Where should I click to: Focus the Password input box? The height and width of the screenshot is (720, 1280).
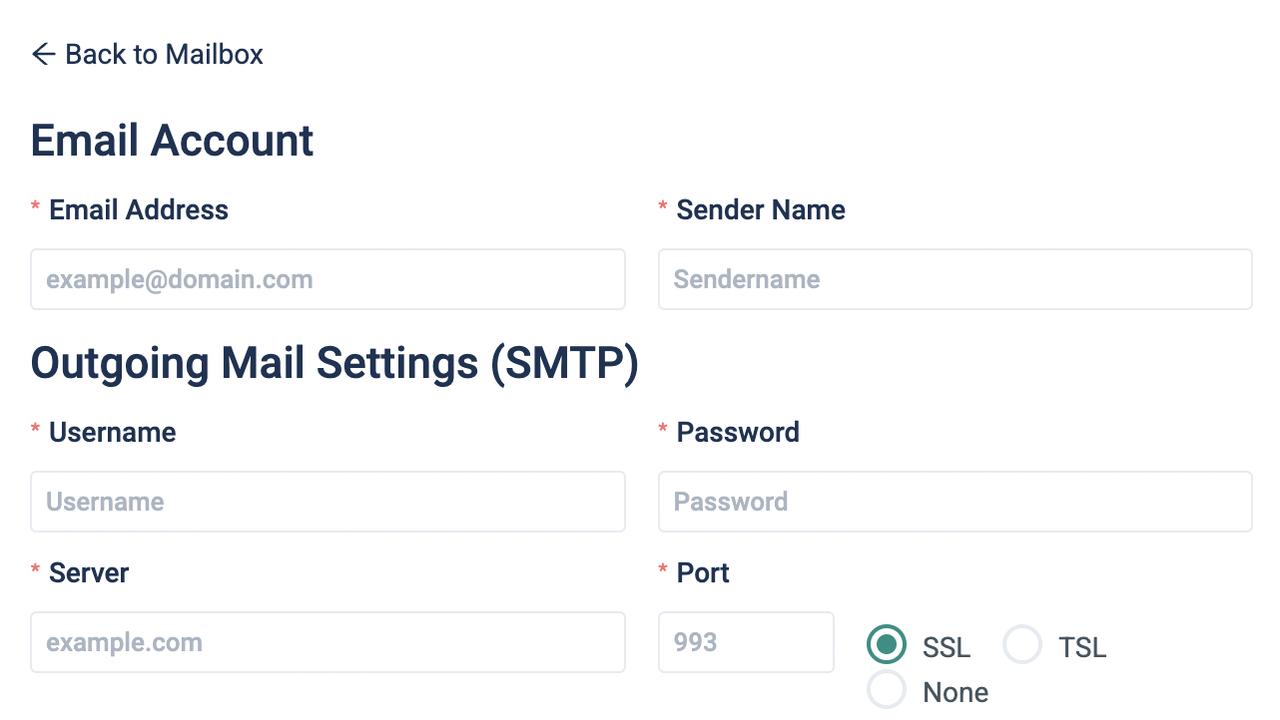(x=955, y=501)
